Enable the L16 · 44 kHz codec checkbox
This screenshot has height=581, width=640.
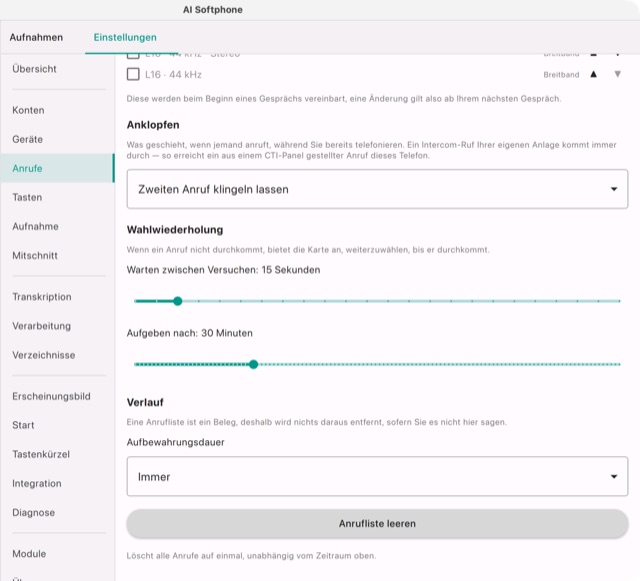[133, 74]
